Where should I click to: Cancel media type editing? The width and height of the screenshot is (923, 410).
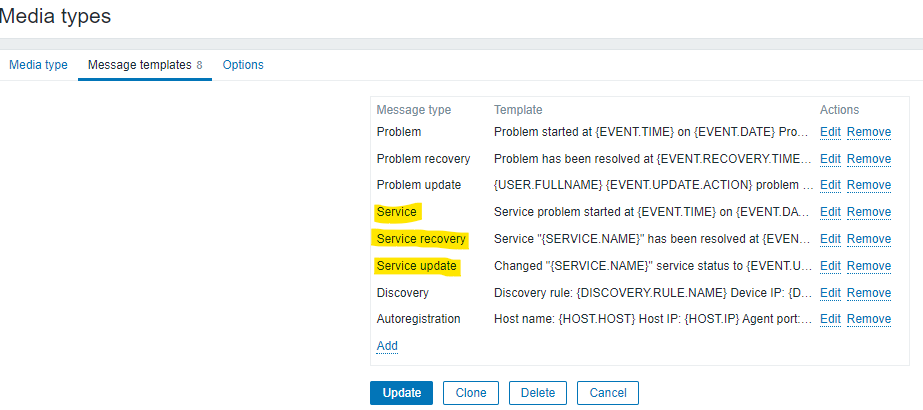(607, 393)
